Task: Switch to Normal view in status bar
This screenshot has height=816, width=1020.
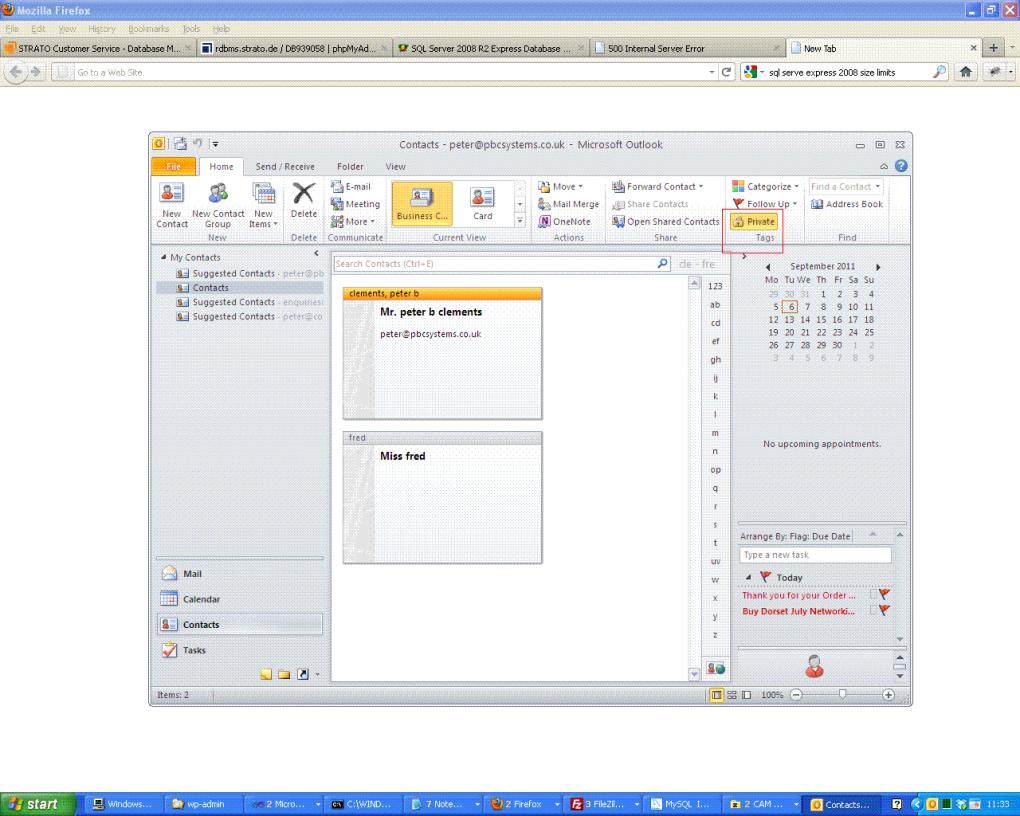Action: pos(716,695)
